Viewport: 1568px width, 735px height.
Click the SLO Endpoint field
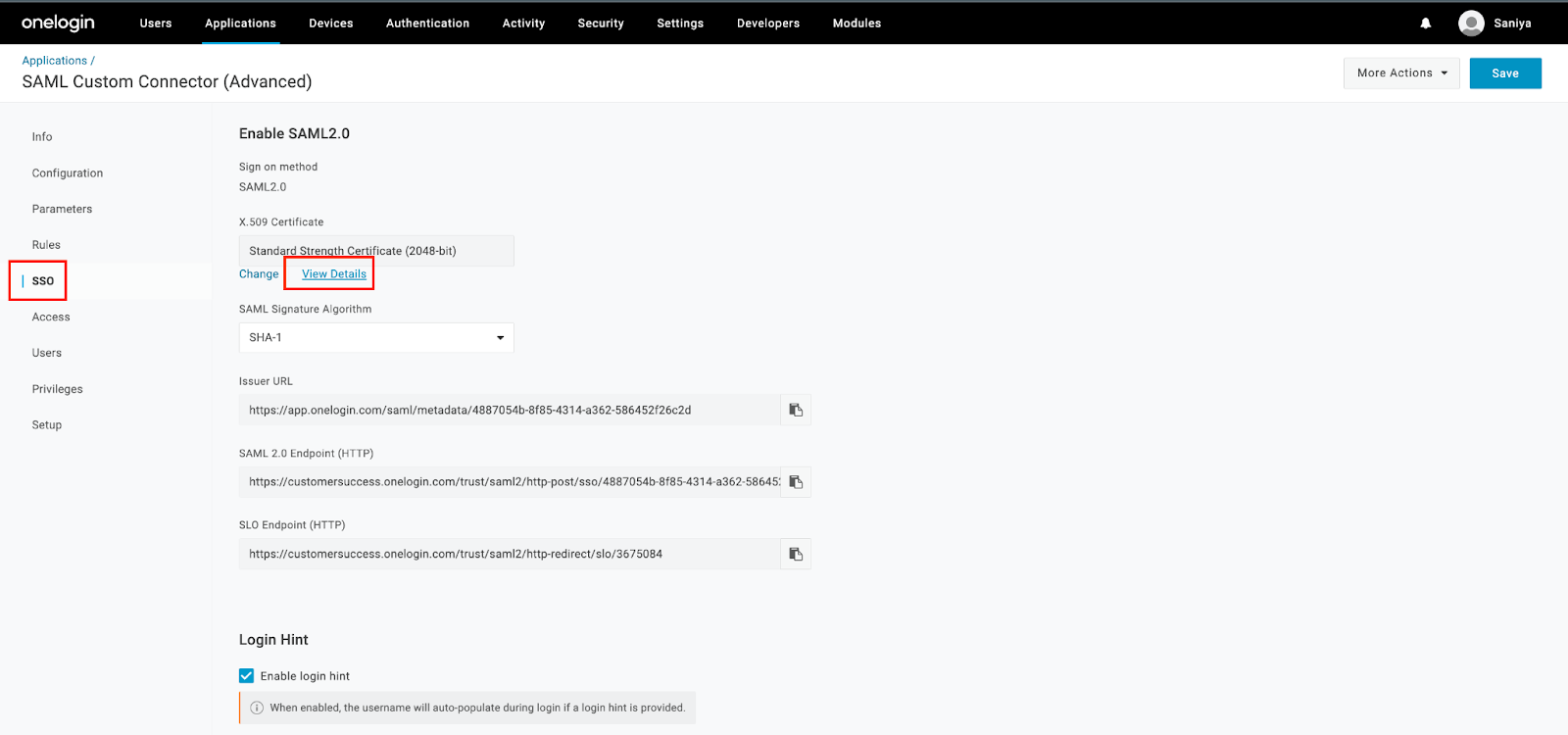tap(510, 554)
